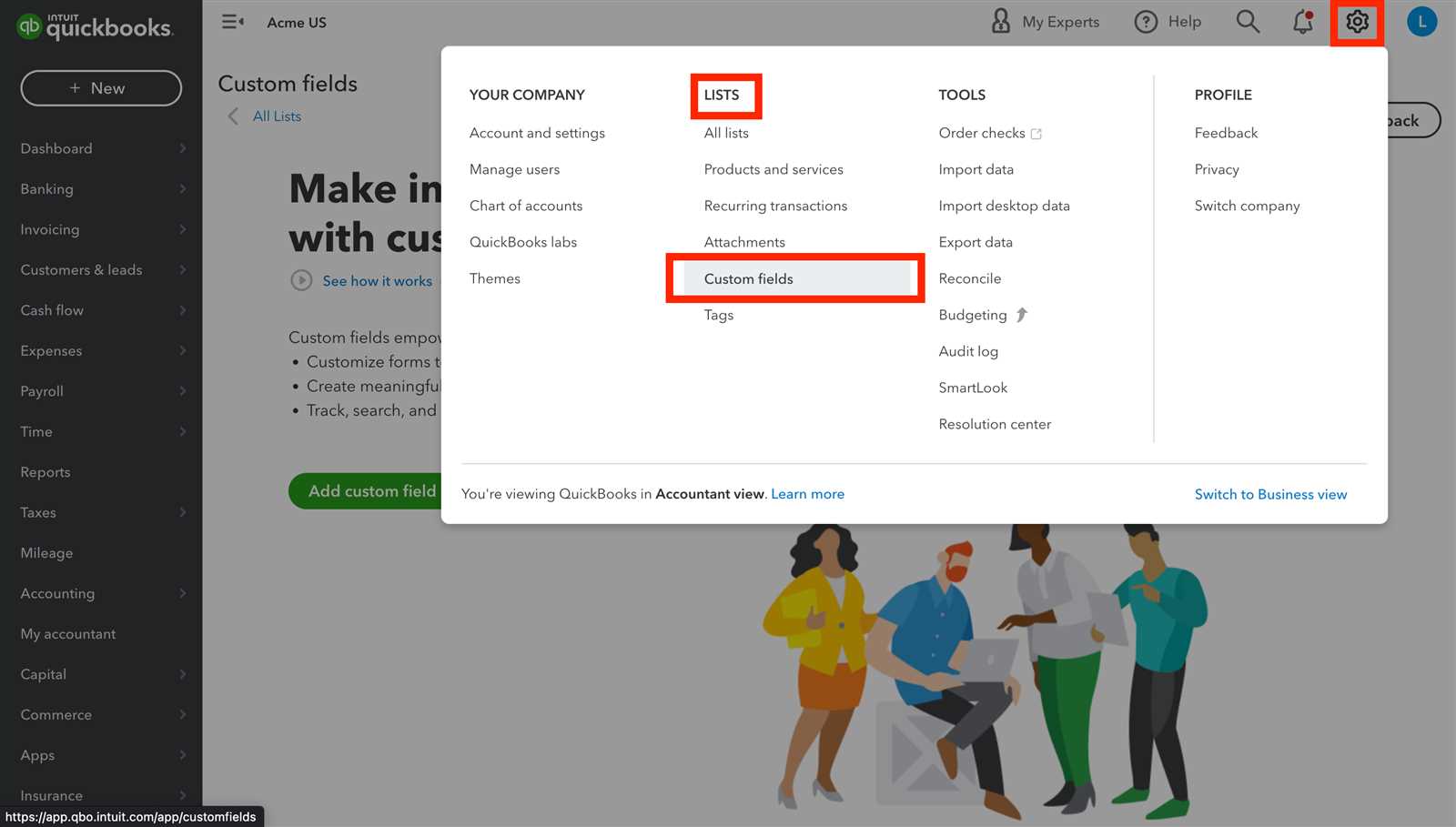Open Chart of accounts

pos(526,206)
